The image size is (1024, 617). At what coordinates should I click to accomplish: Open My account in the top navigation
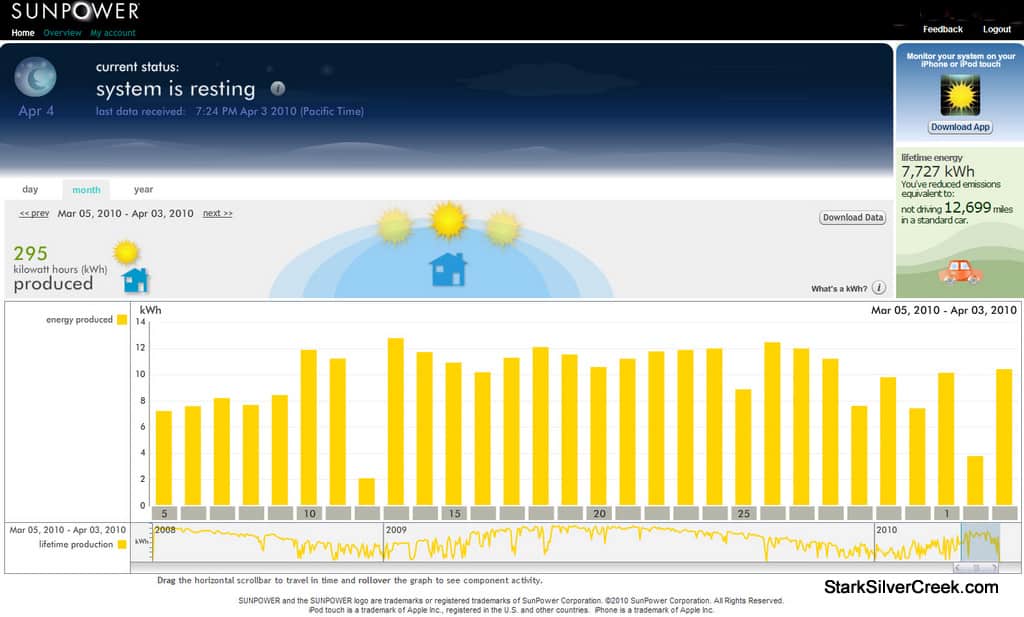pos(113,33)
